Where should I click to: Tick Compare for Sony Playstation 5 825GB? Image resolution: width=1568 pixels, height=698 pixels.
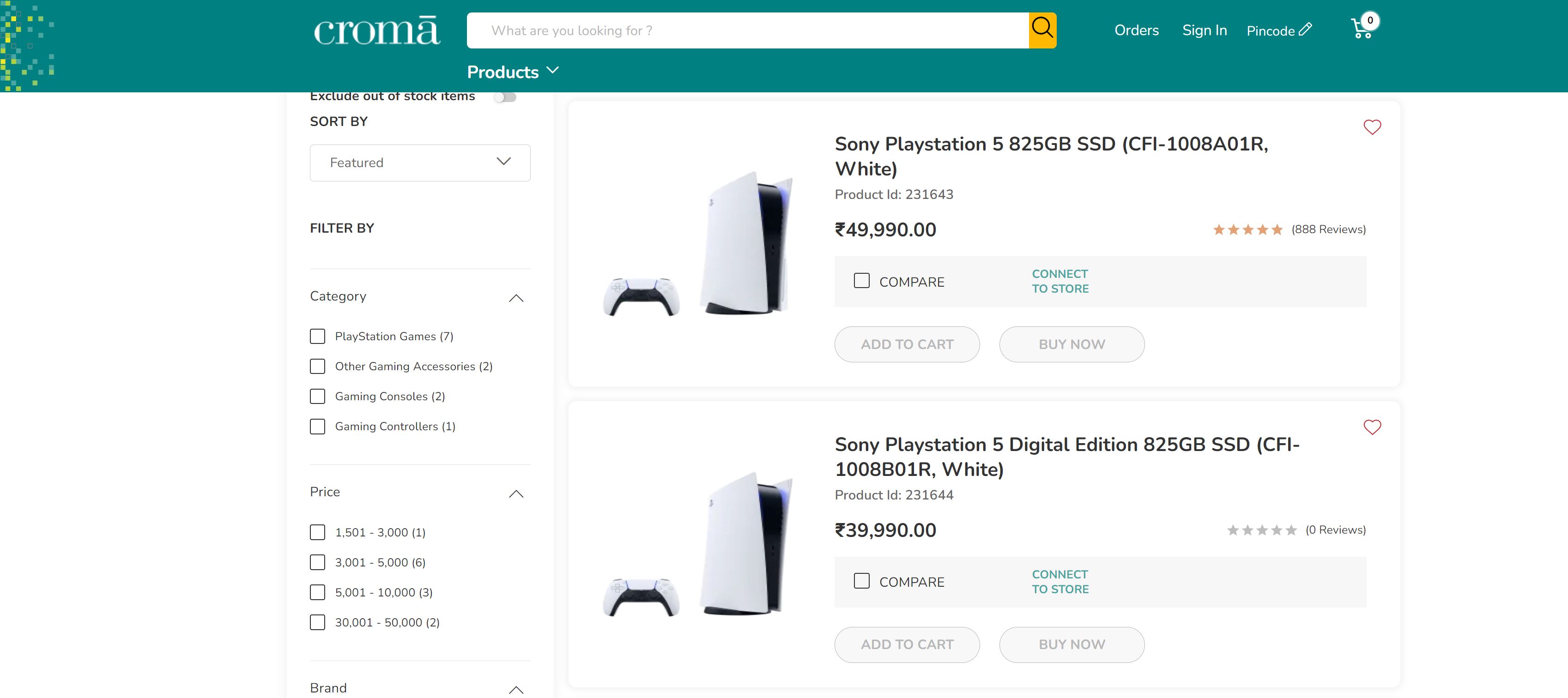tap(861, 281)
